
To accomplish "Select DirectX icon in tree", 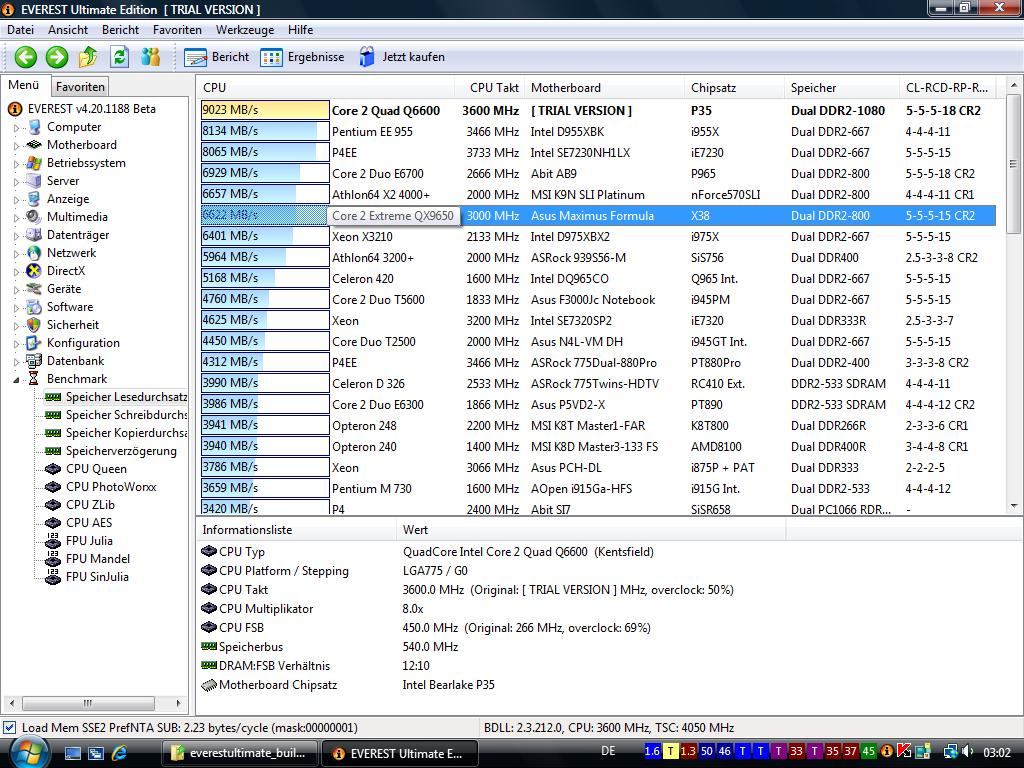I will pyautogui.click(x=34, y=271).
